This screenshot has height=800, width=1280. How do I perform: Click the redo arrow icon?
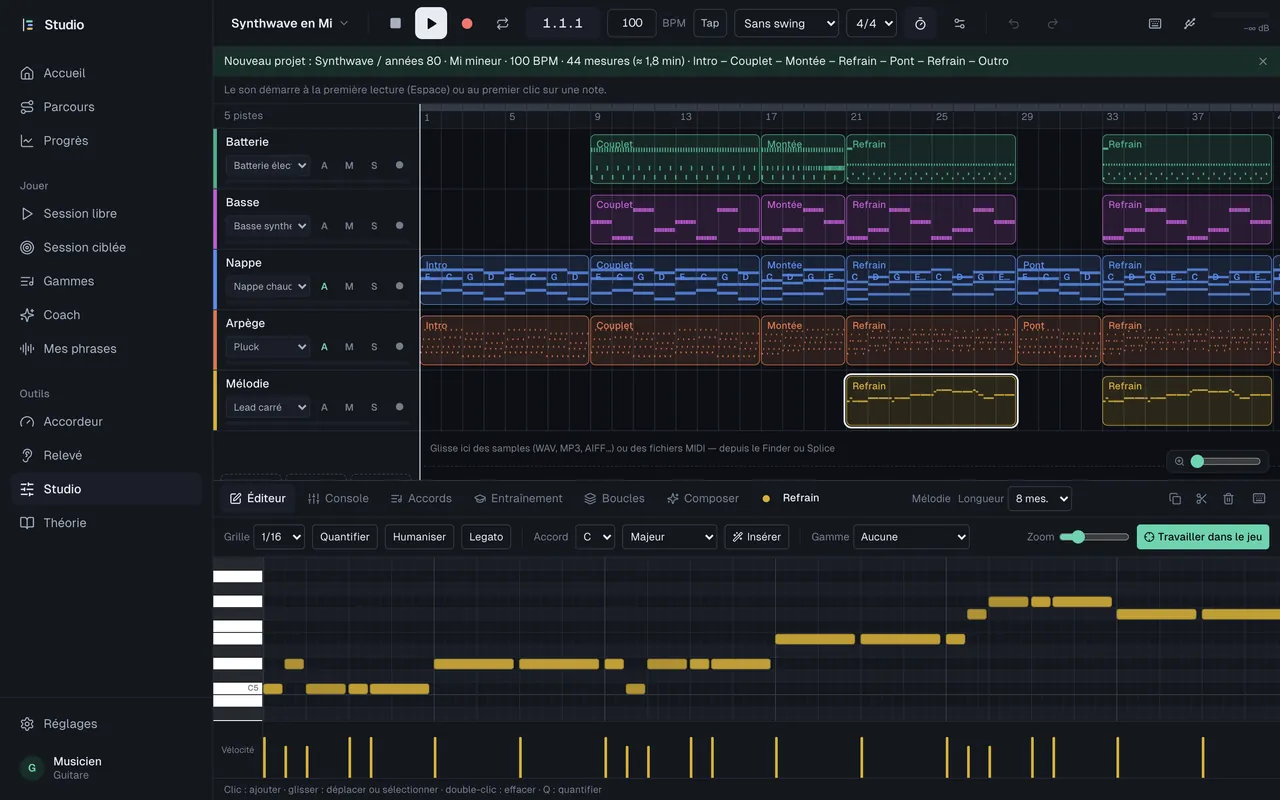(1052, 23)
